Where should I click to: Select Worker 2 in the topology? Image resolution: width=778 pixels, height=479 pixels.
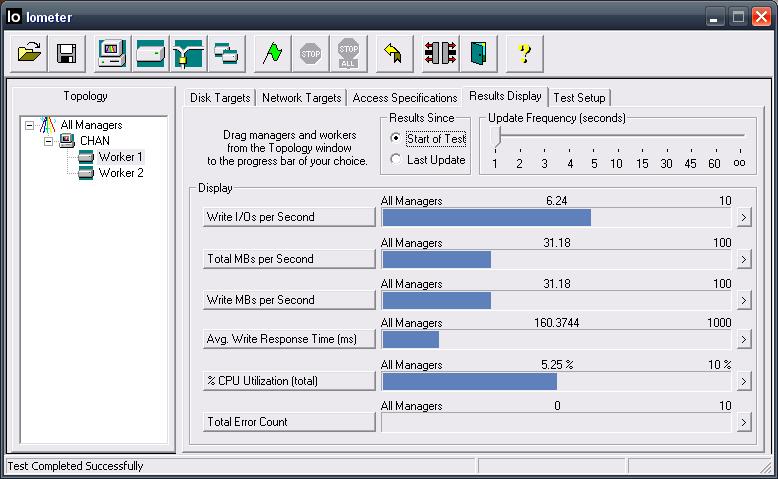[x=121, y=173]
